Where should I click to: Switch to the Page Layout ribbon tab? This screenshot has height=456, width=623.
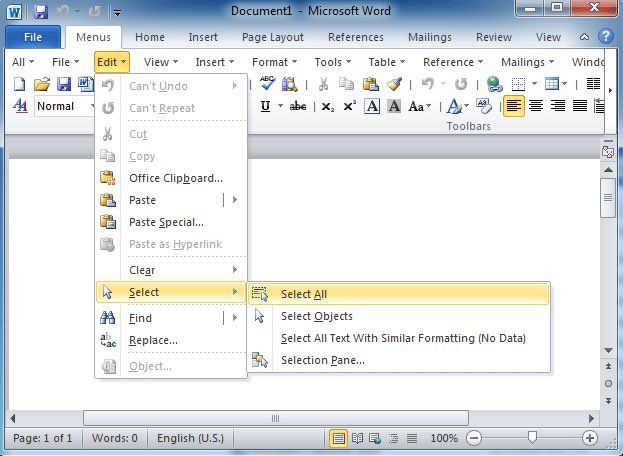[x=272, y=37]
